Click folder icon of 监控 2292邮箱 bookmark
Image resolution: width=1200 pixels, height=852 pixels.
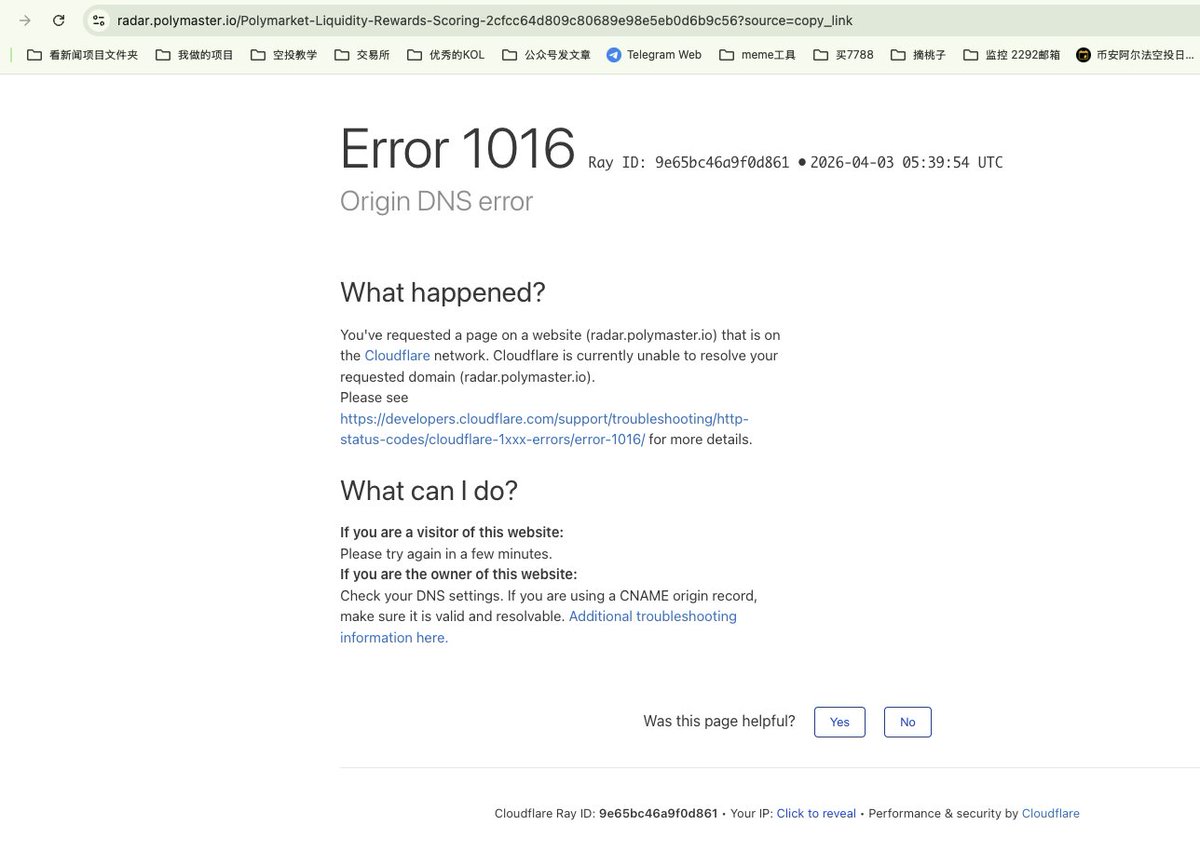point(971,55)
